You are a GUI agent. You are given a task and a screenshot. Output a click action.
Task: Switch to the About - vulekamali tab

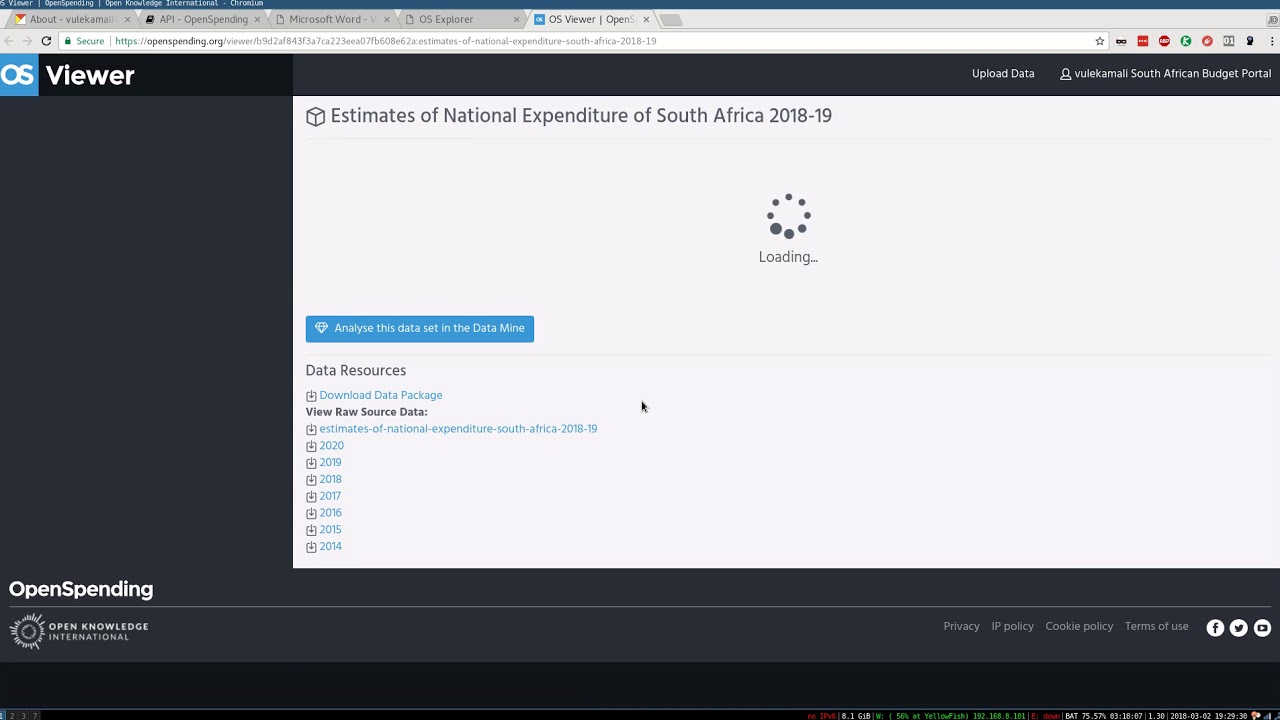tap(72, 19)
